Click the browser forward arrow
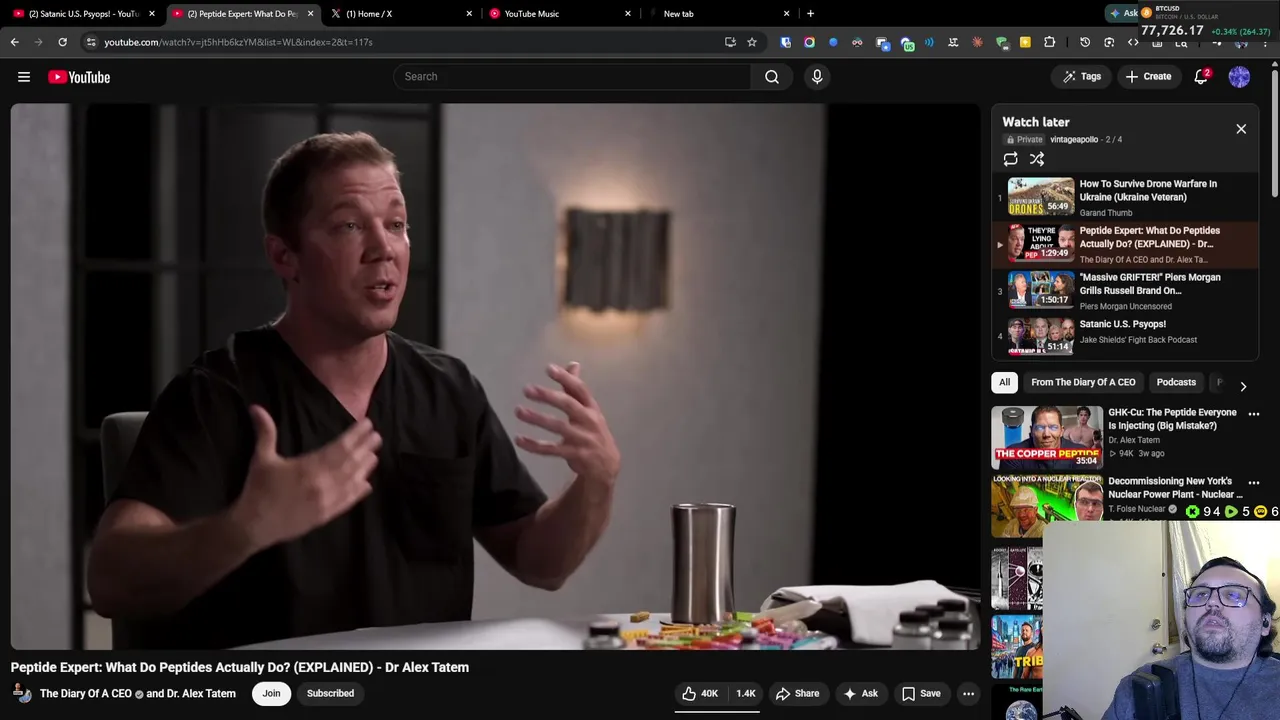Viewport: 1280px width, 720px height. tap(39, 42)
